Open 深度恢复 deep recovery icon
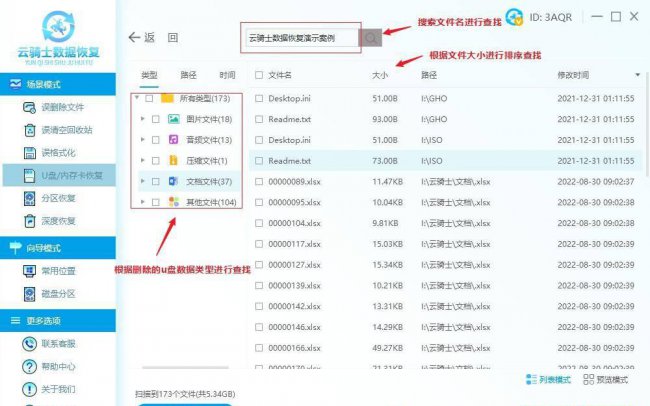Screen dimensions: 650x406 (x=29, y=221)
